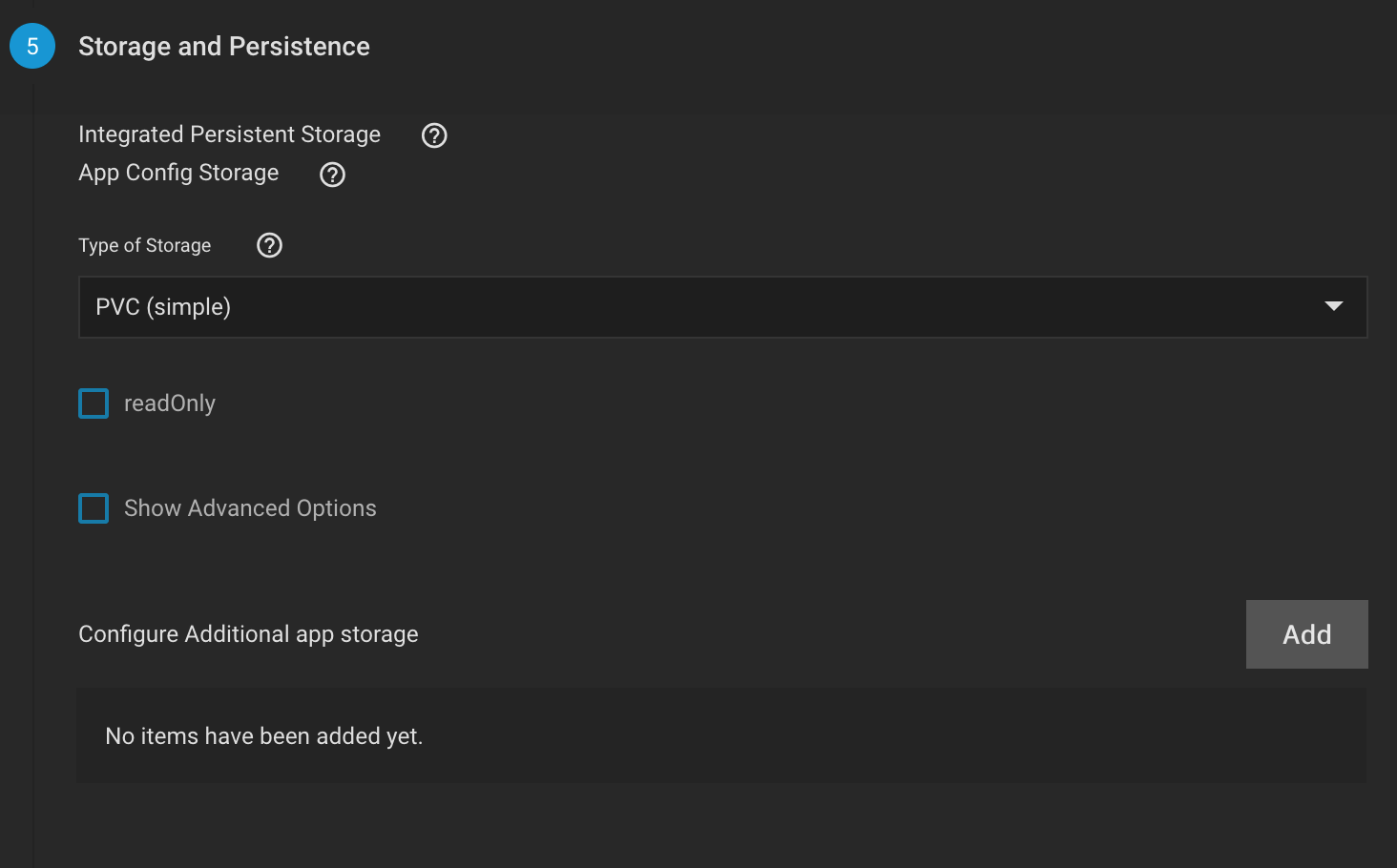
Task: Click the Integrated Persistent Storage label
Action: 229,134
